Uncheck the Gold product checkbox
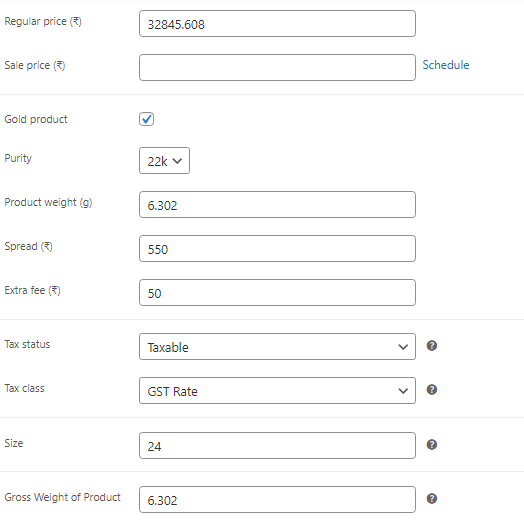The image size is (524, 520). point(146,119)
